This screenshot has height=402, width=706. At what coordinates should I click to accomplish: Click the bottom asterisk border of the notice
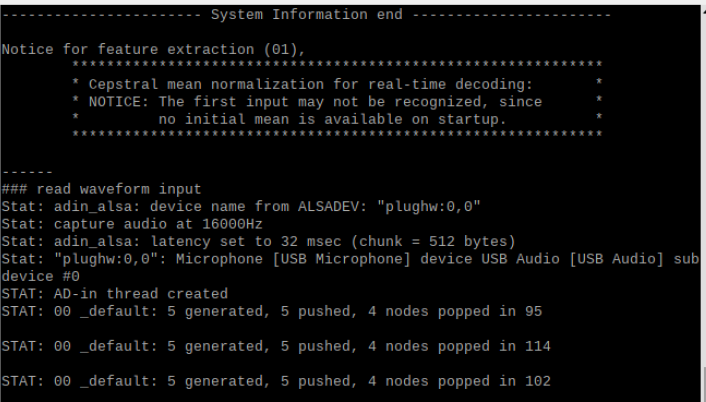(x=337, y=135)
